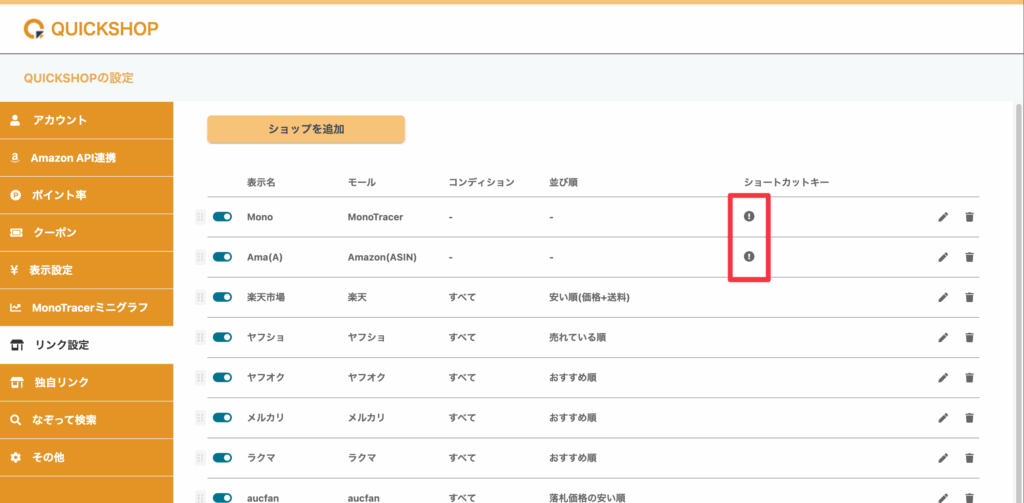Image resolution: width=1024 pixels, height=503 pixels.
Task: Open その他 settings
Action: pyautogui.click(x=86, y=458)
